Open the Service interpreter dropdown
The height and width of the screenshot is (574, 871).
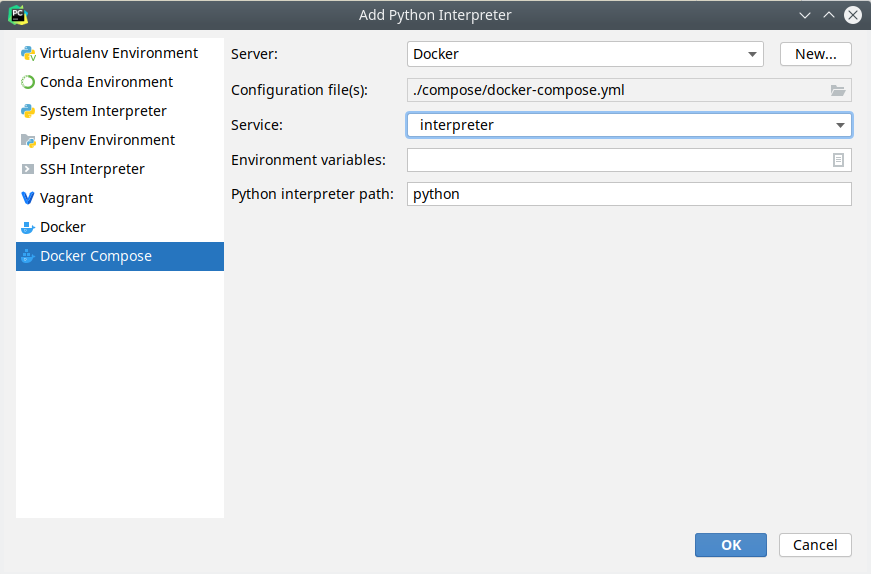[x=629, y=125]
